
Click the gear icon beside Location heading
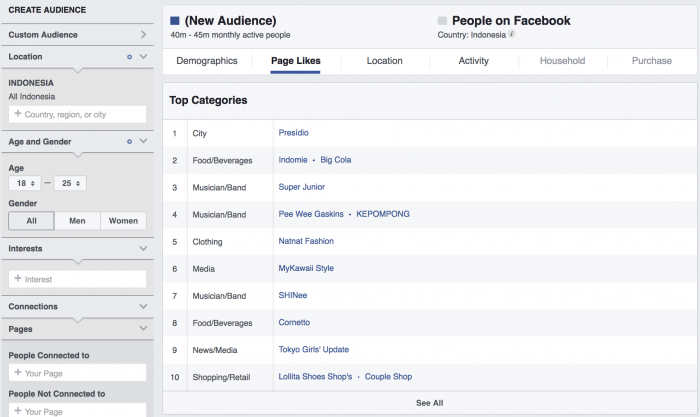[130, 57]
